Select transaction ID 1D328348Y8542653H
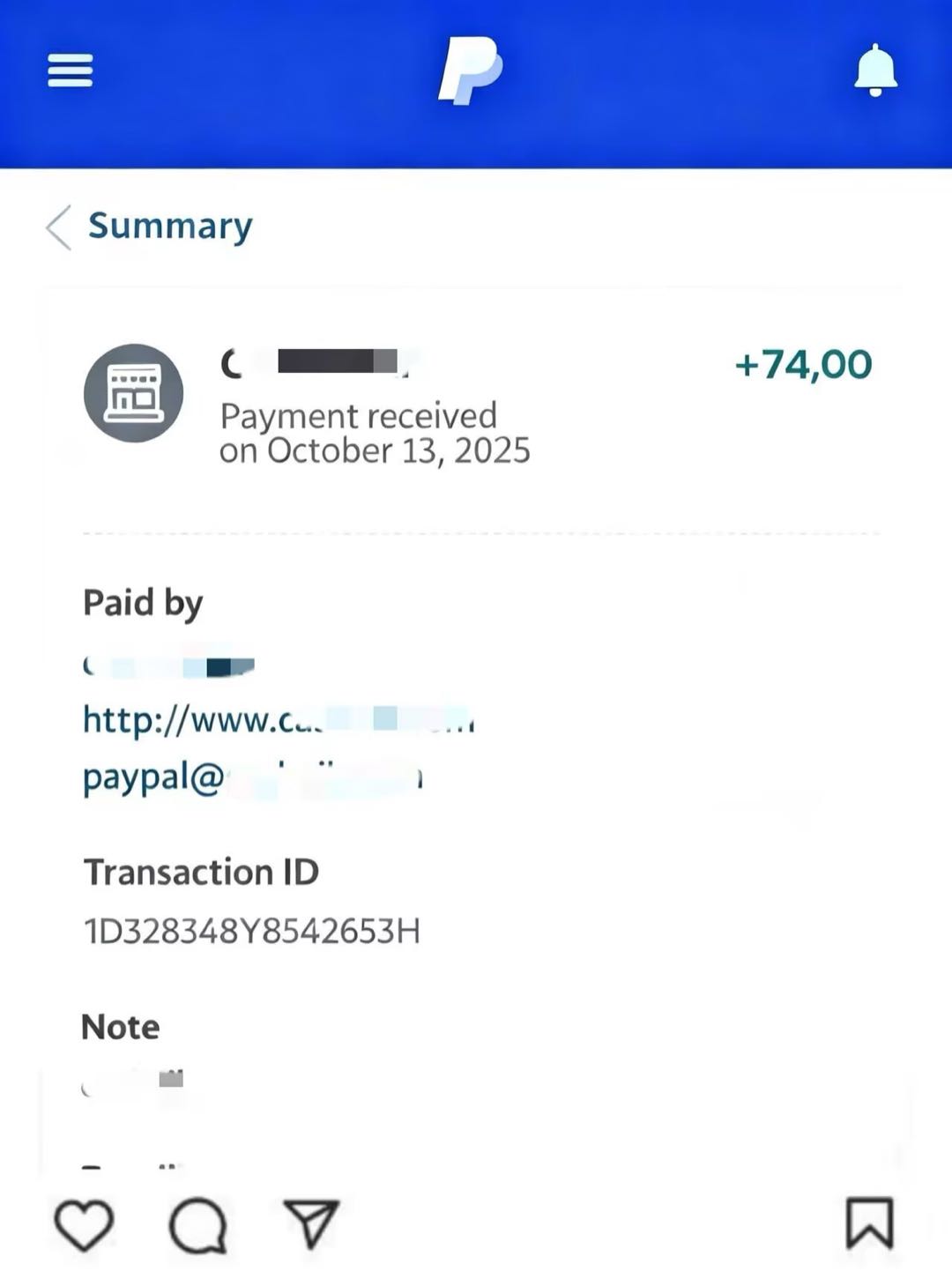The image size is (952, 1271). click(x=252, y=931)
